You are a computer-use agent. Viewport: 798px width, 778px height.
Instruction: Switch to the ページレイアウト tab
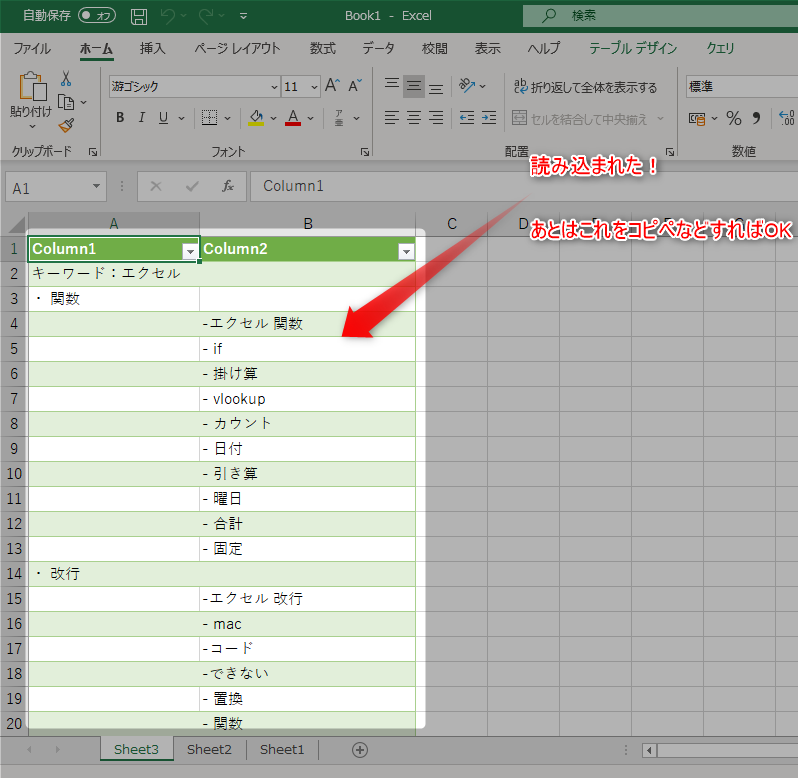(x=238, y=48)
